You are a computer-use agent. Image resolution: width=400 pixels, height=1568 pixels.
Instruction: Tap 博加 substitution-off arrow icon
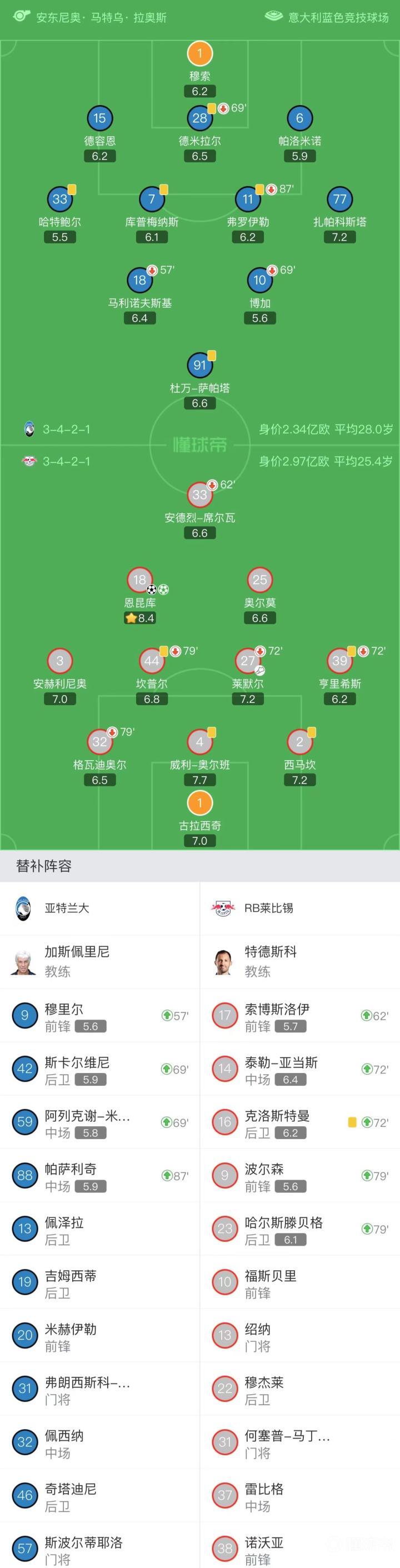click(272, 269)
